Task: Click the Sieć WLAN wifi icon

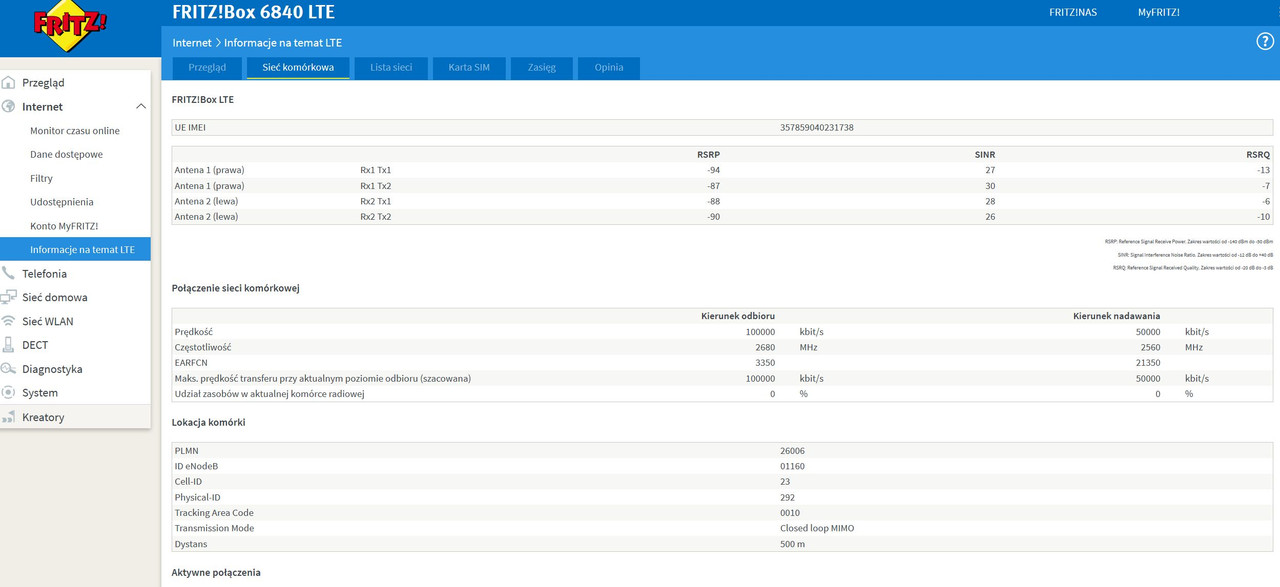Action: (9, 321)
